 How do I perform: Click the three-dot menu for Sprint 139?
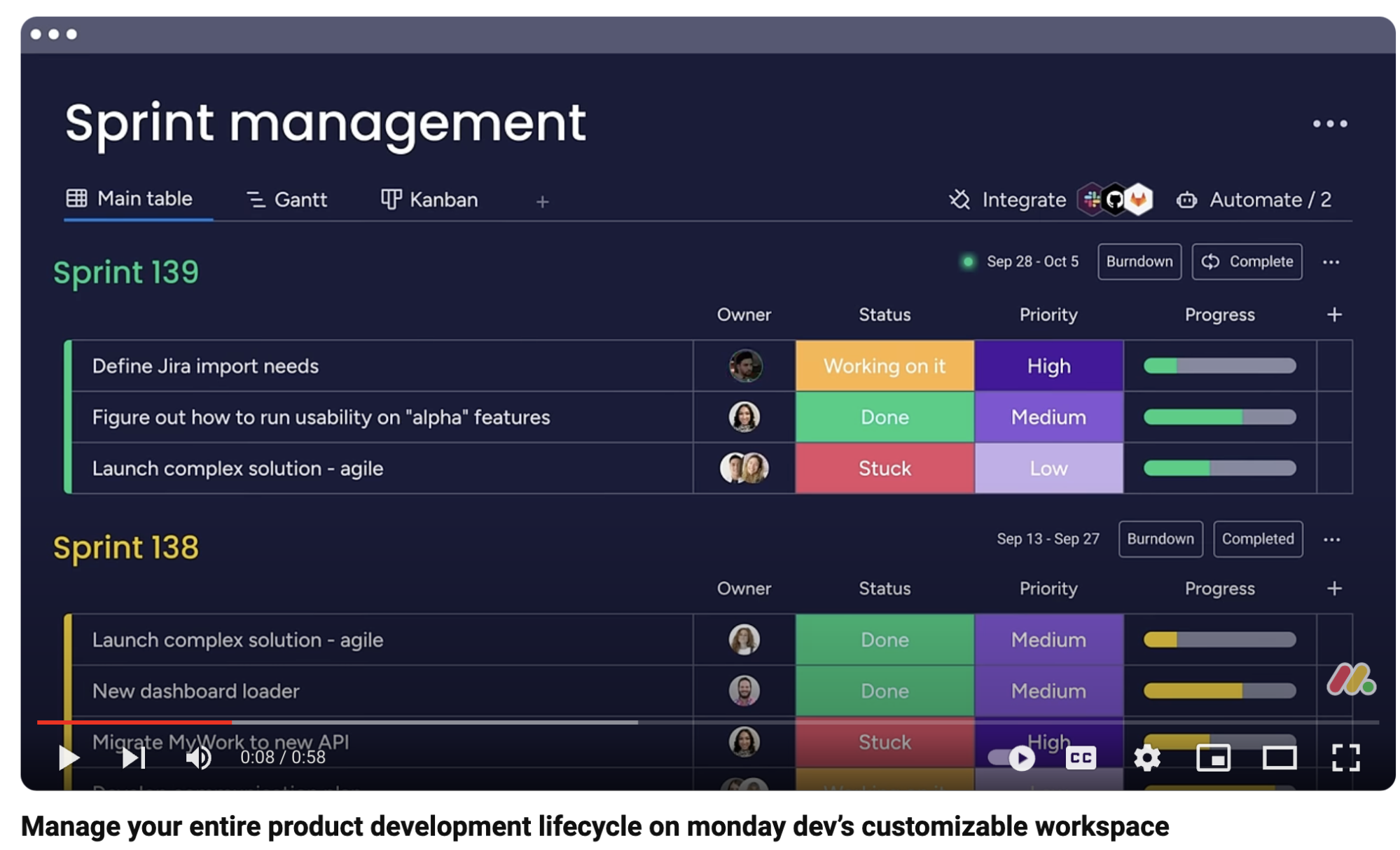click(x=1331, y=261)
